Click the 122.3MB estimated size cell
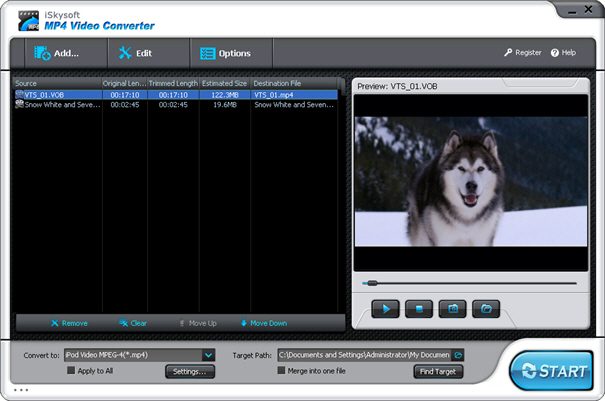 pos(225,95)
